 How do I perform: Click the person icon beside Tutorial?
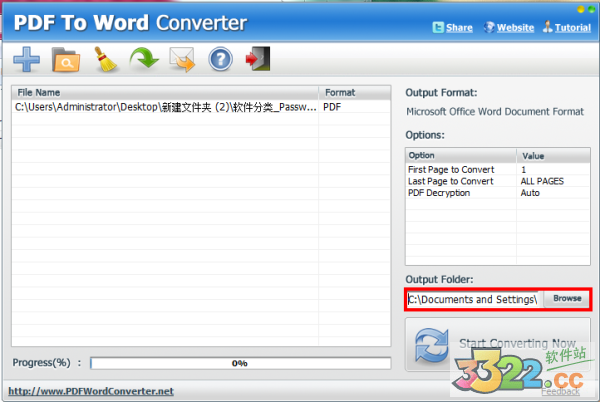click(x=548, y=27)
